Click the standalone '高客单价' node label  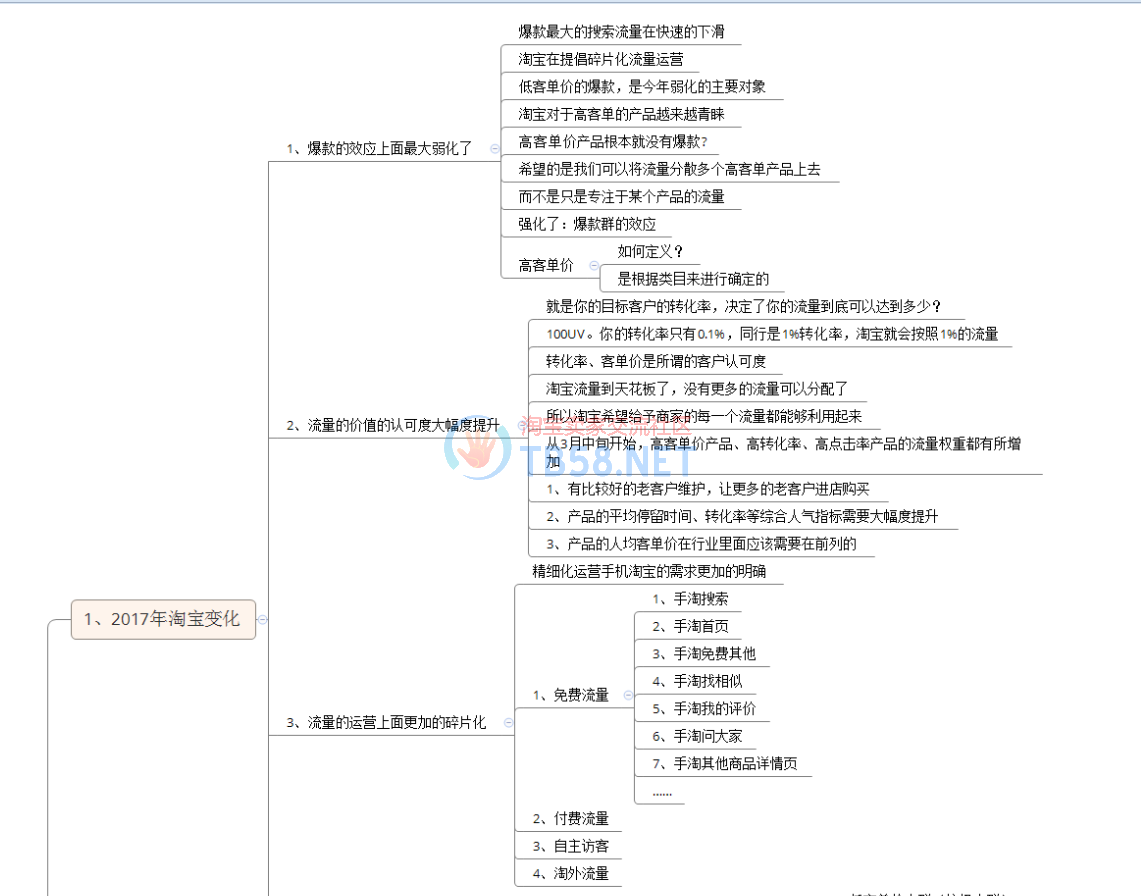coord(546,266)
